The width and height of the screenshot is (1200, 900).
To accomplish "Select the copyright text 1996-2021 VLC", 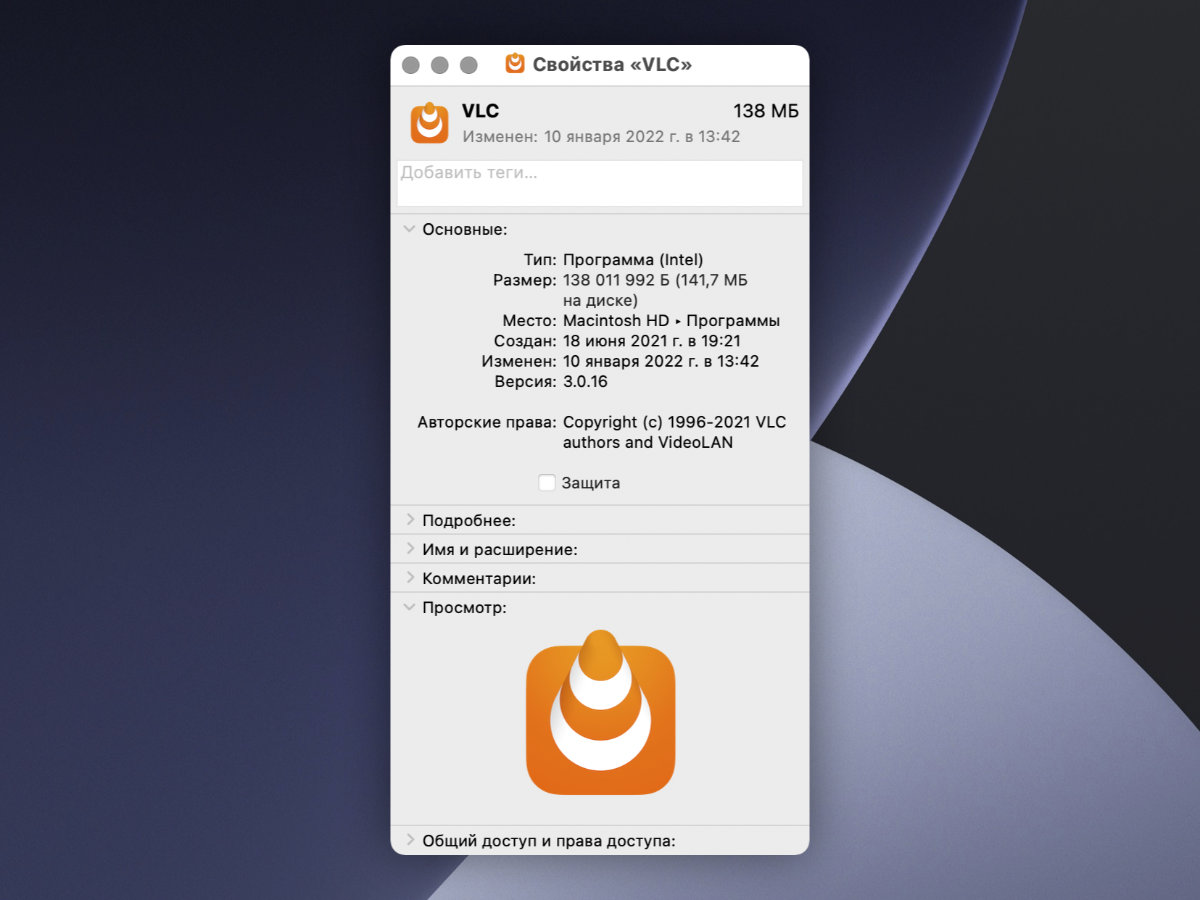I will (x=727, y=422).
